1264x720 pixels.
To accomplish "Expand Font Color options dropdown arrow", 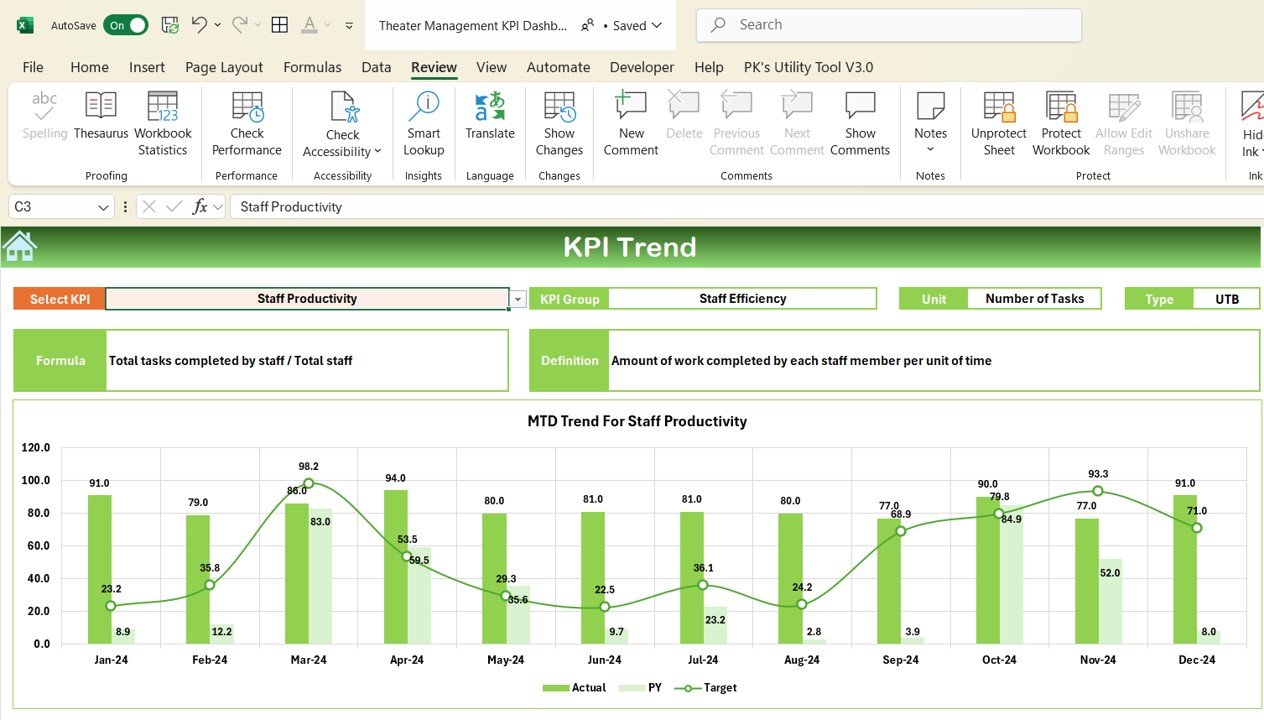I will [x=329, y=25].
